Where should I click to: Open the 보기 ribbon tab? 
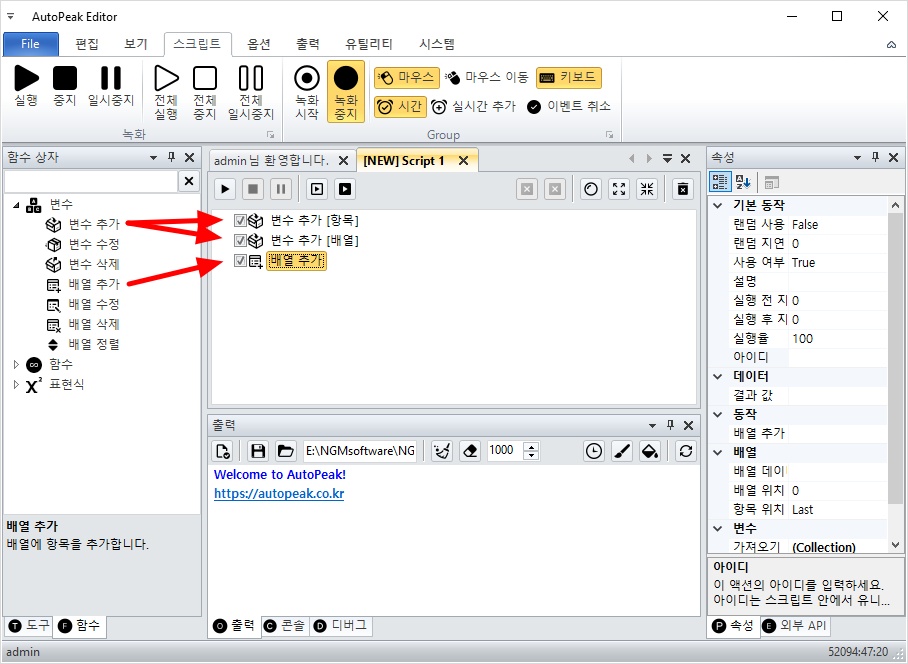coord(136,44)
